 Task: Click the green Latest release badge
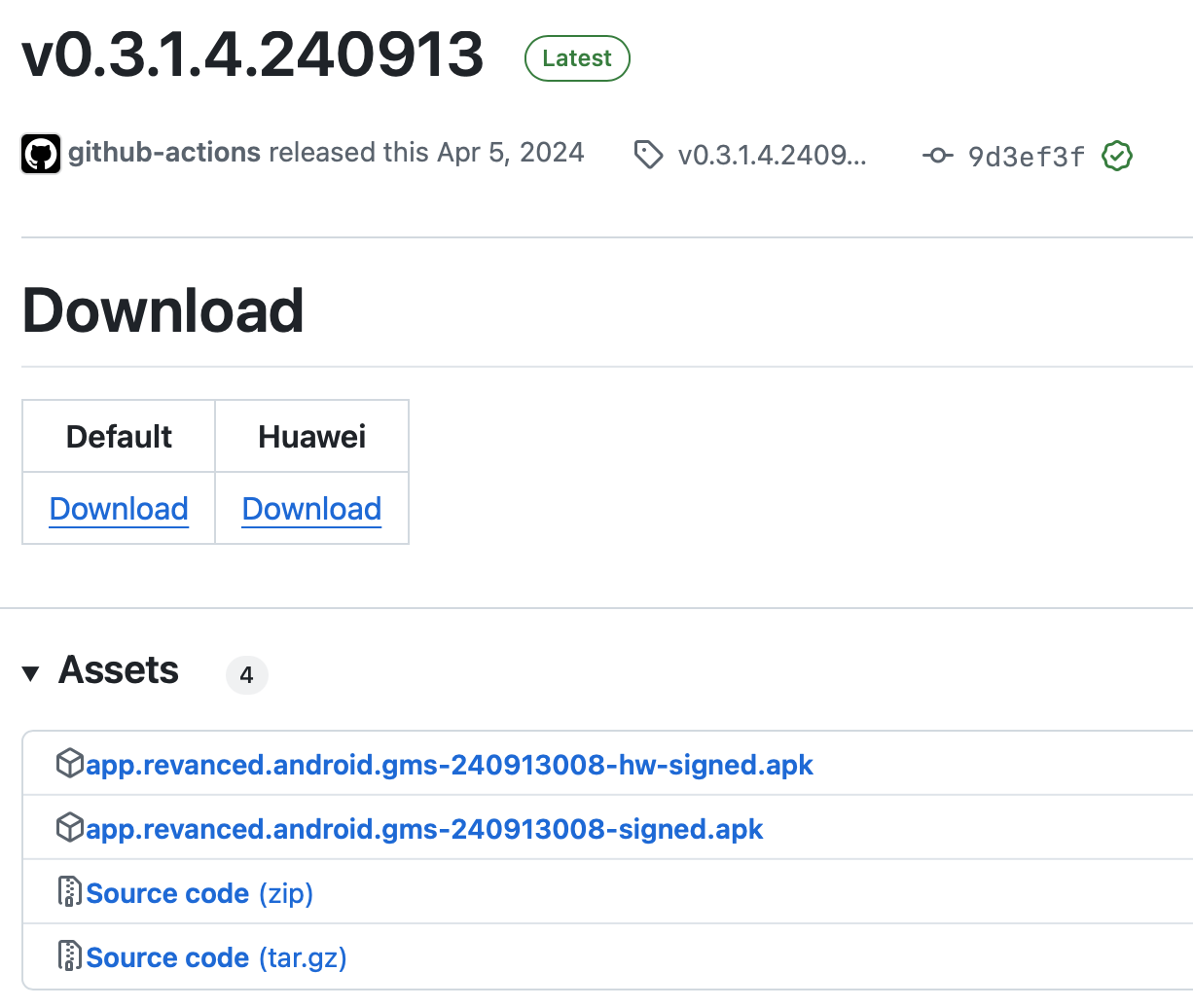coord(577,58)
